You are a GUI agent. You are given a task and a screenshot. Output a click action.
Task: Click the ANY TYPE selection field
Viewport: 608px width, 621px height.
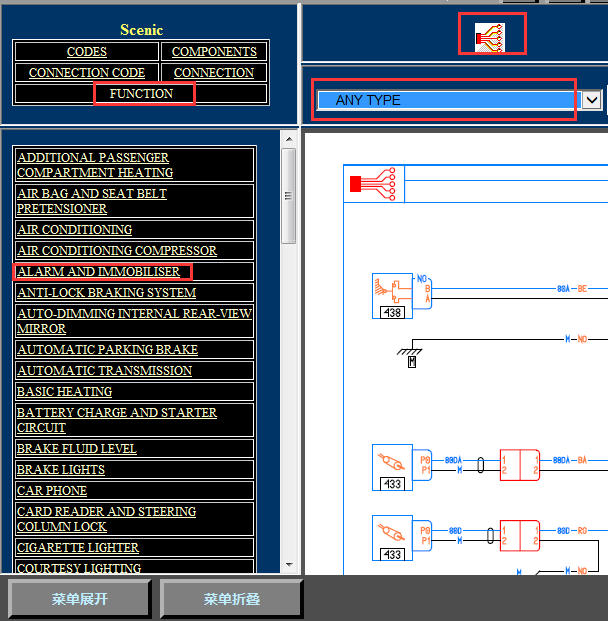pos(449,100)
